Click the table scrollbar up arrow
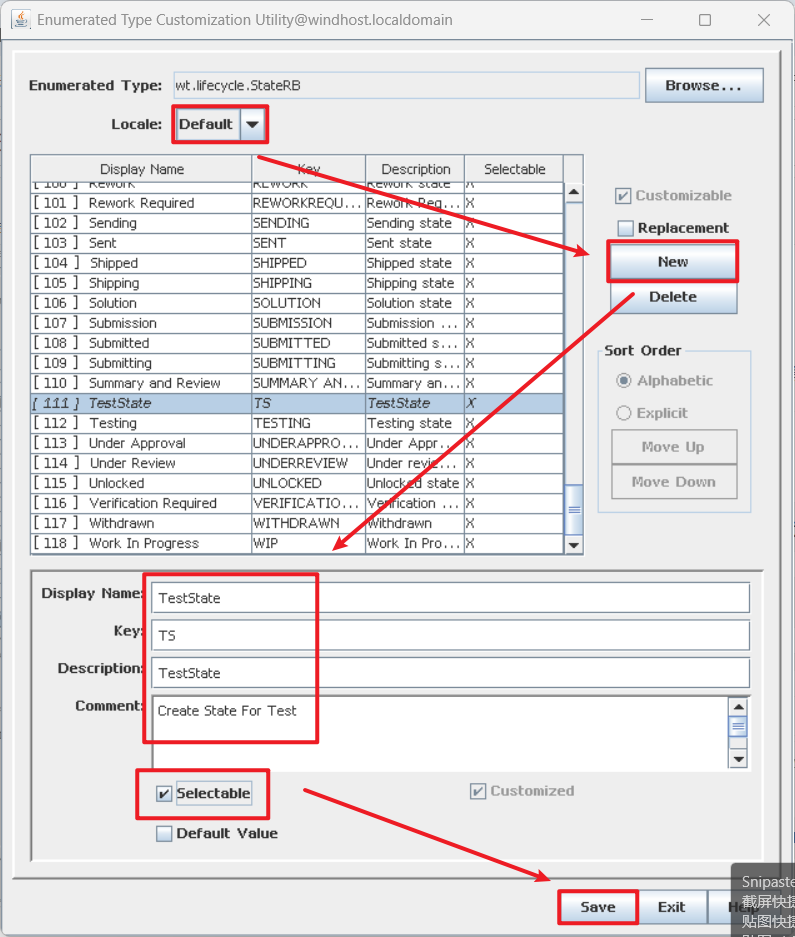The height and width of the screenshot is (937, 795). 574,192
